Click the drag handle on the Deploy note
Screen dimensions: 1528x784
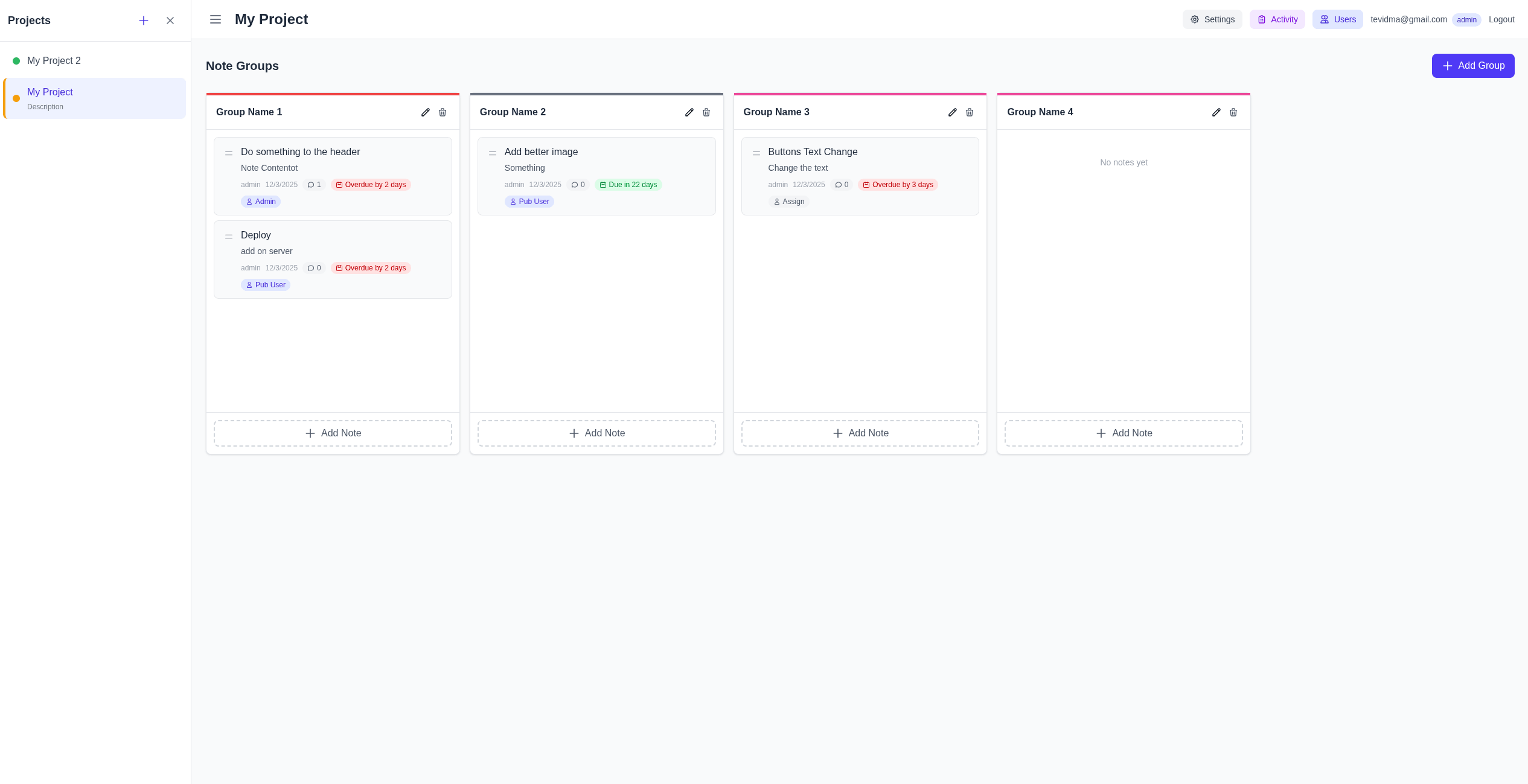[x=229, y=236]
